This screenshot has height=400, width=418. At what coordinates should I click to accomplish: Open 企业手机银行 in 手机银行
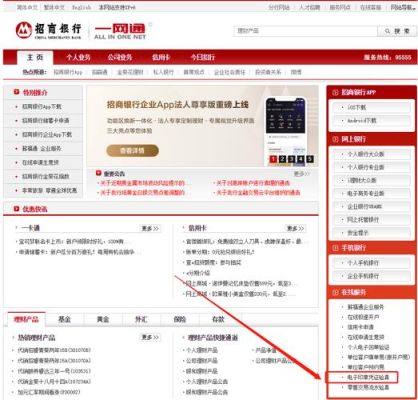[x=371, y=276]
